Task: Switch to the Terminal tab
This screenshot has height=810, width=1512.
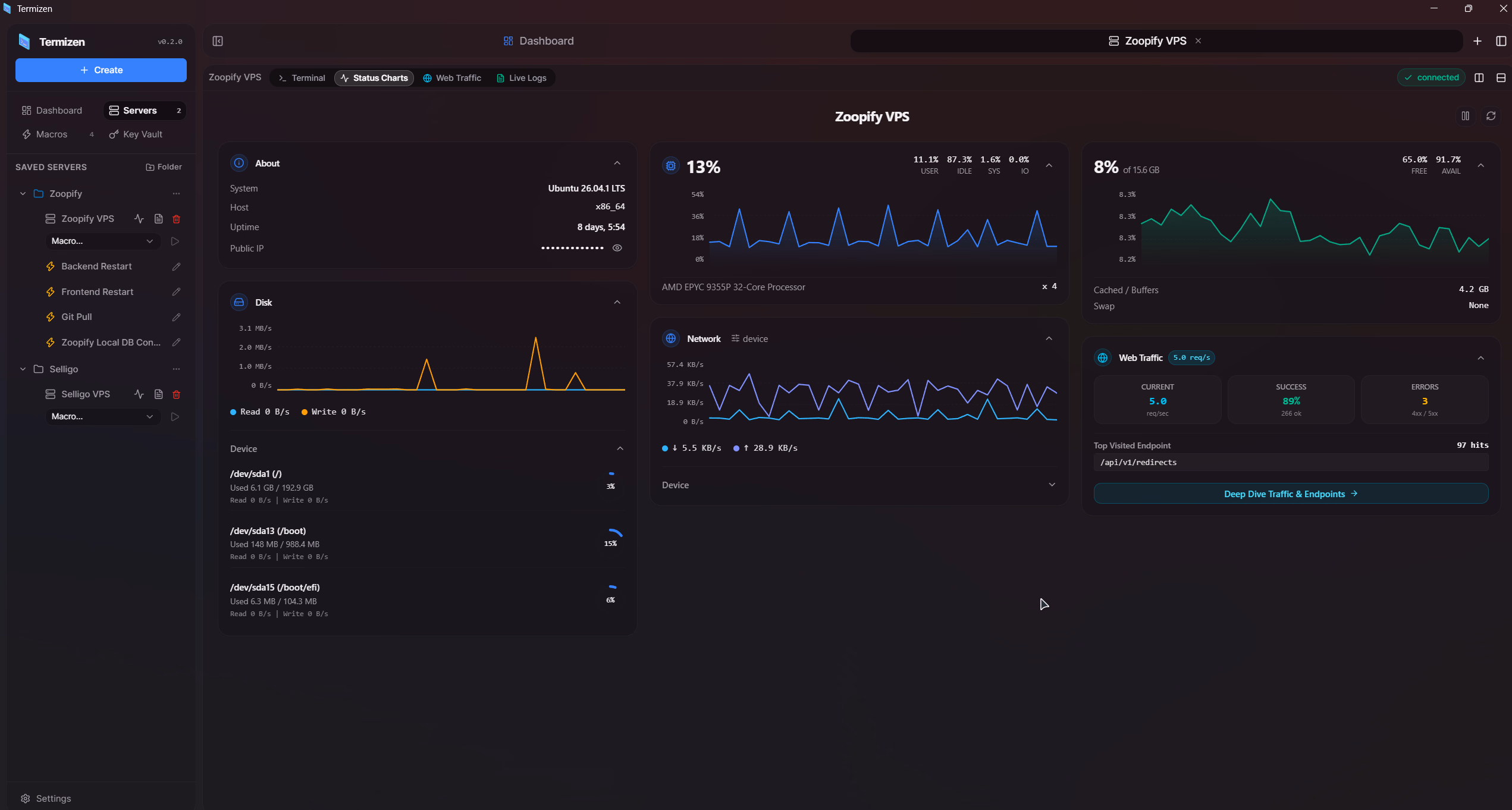Action: tap(302, 78)
